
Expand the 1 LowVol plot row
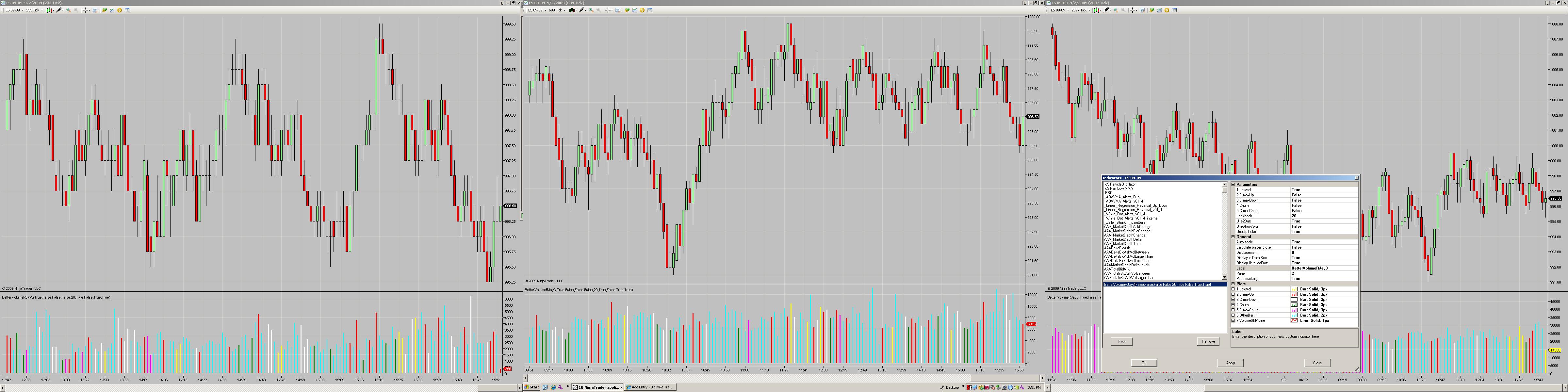click(x=1233, y=289)
